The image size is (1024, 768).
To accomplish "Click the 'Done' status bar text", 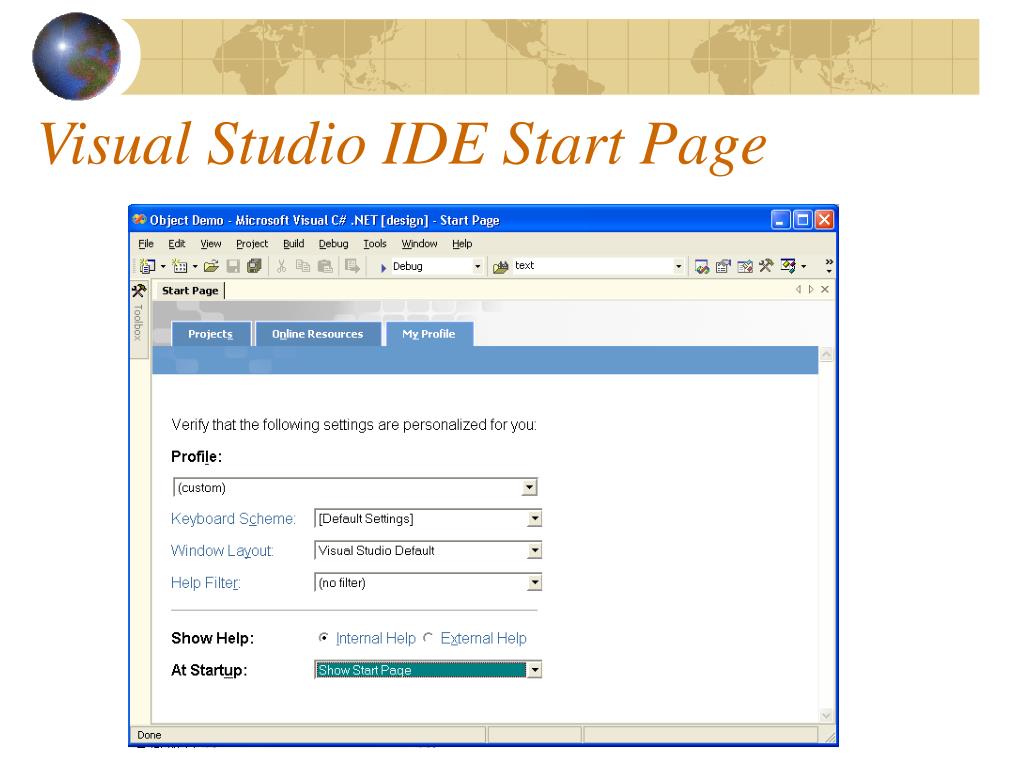I will pos(149,735).
